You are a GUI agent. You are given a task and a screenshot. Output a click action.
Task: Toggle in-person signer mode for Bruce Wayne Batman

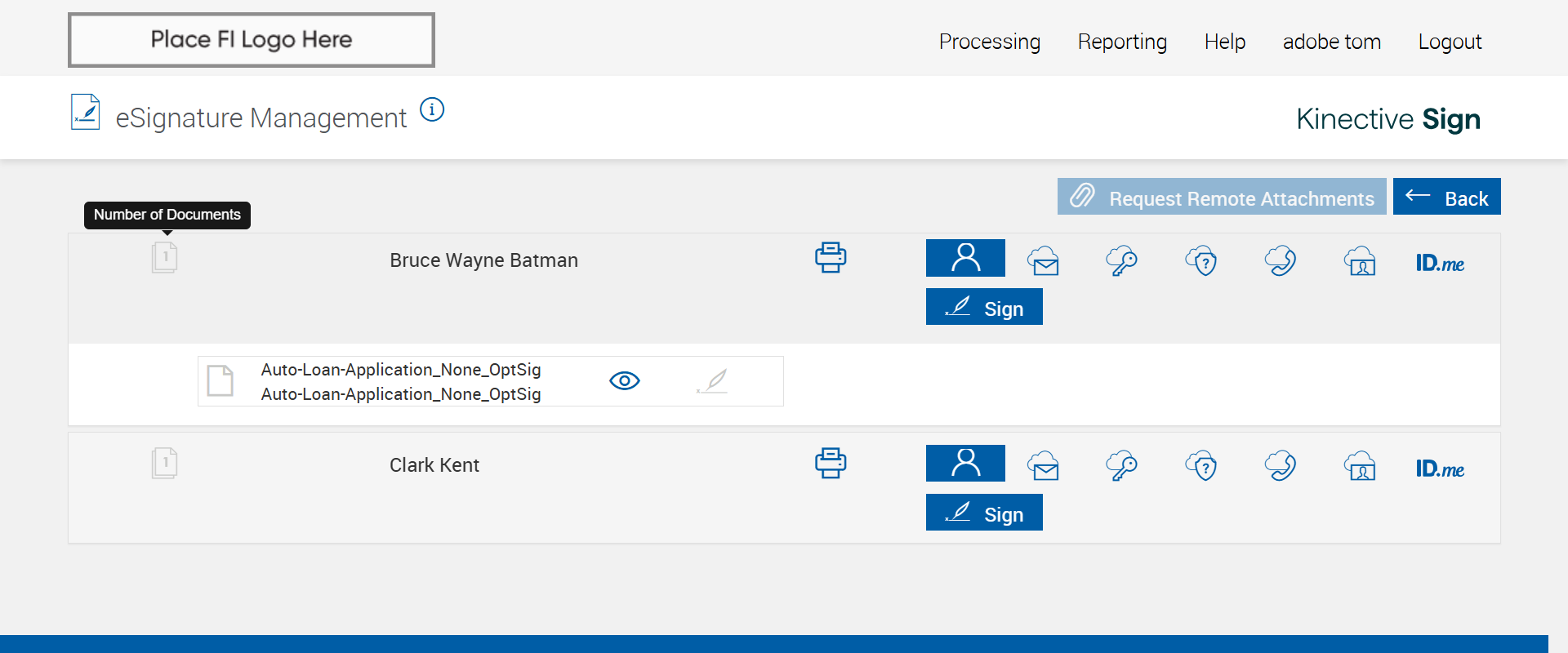point(965,258)
